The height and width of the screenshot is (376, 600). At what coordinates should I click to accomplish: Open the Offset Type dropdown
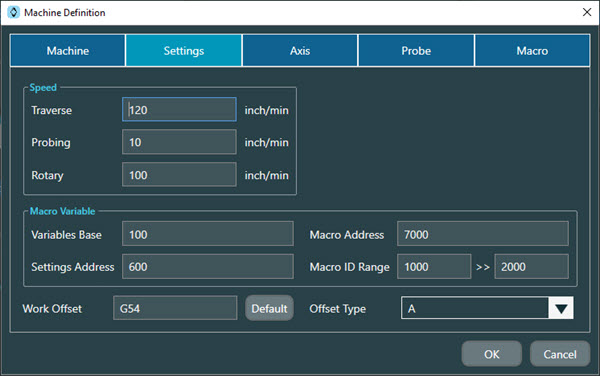pyautogui.click(x=487, y=308)
